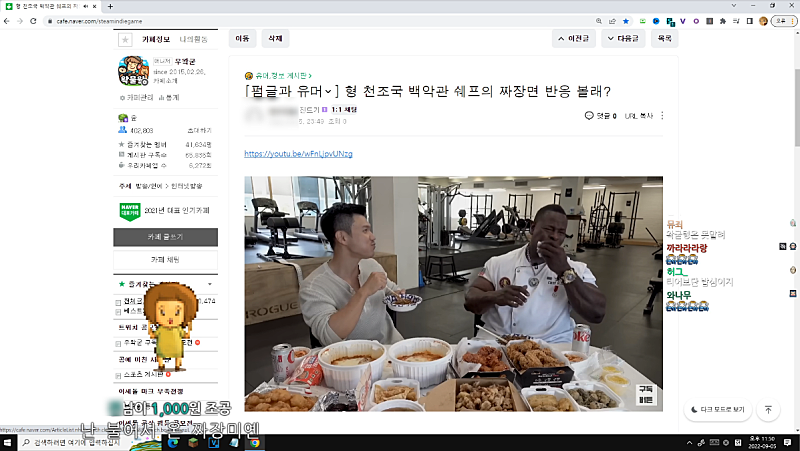Open the 스포츠 게시판 board
The image size is (800, 451).
(x=143, y=374)
